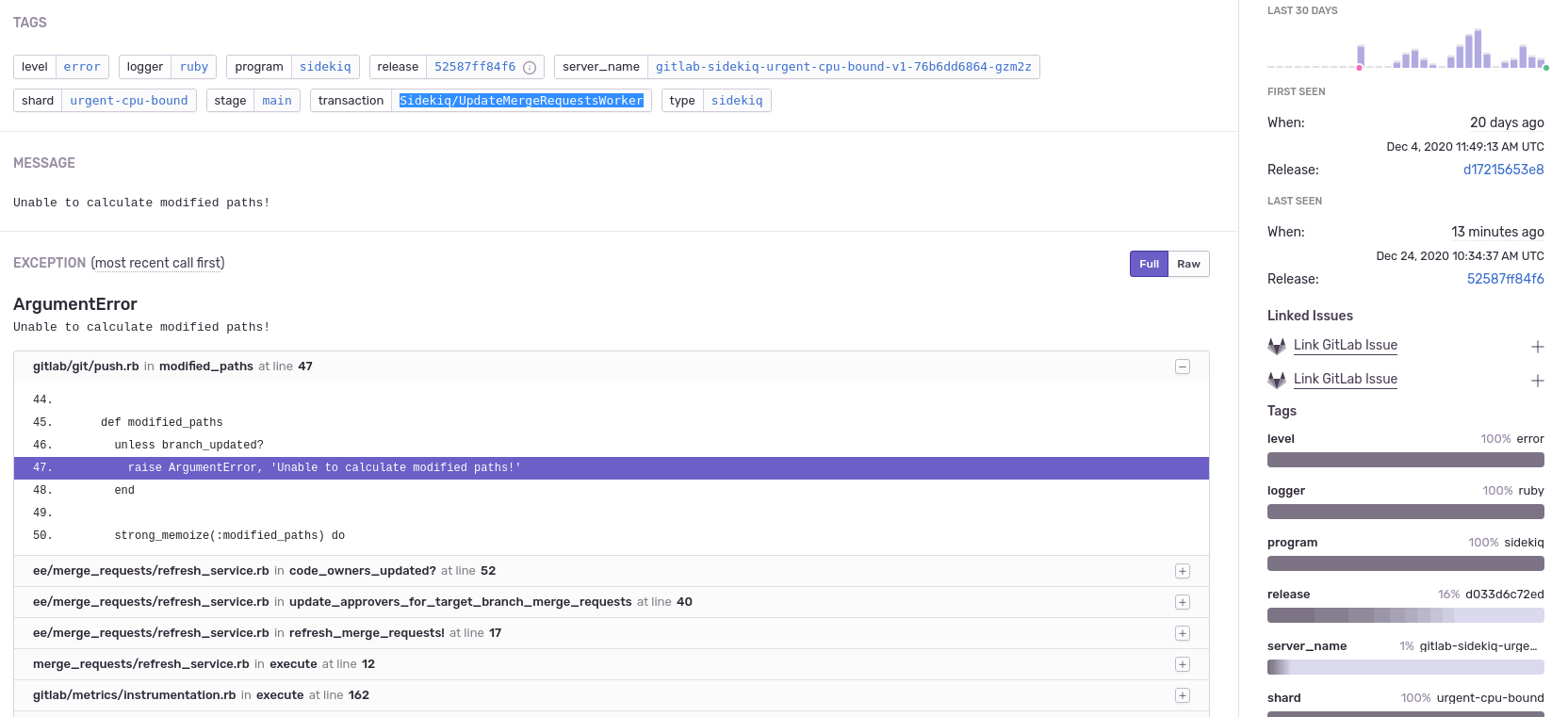Screen dimensions: 1568x717
Task: Switch exception view to Raw
Action: [1188, 264]
